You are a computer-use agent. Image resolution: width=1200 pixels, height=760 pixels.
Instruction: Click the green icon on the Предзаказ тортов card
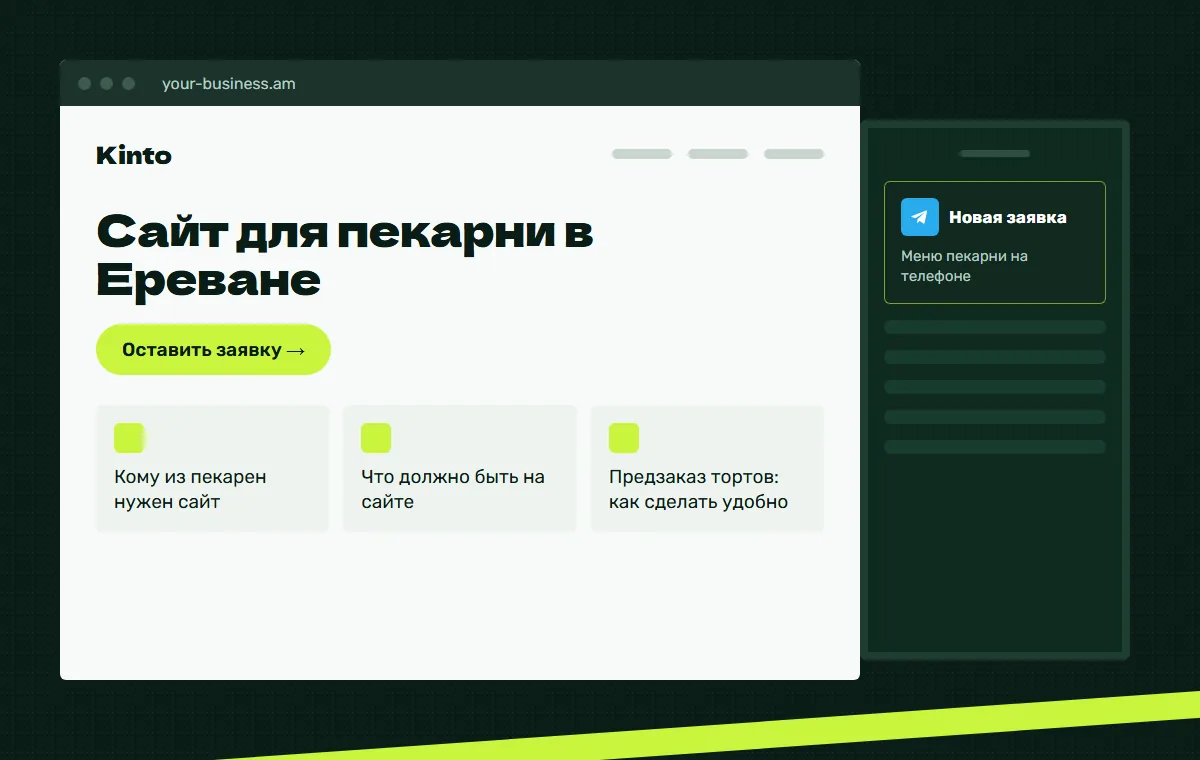pyautogui.click(x=624, y=438)
